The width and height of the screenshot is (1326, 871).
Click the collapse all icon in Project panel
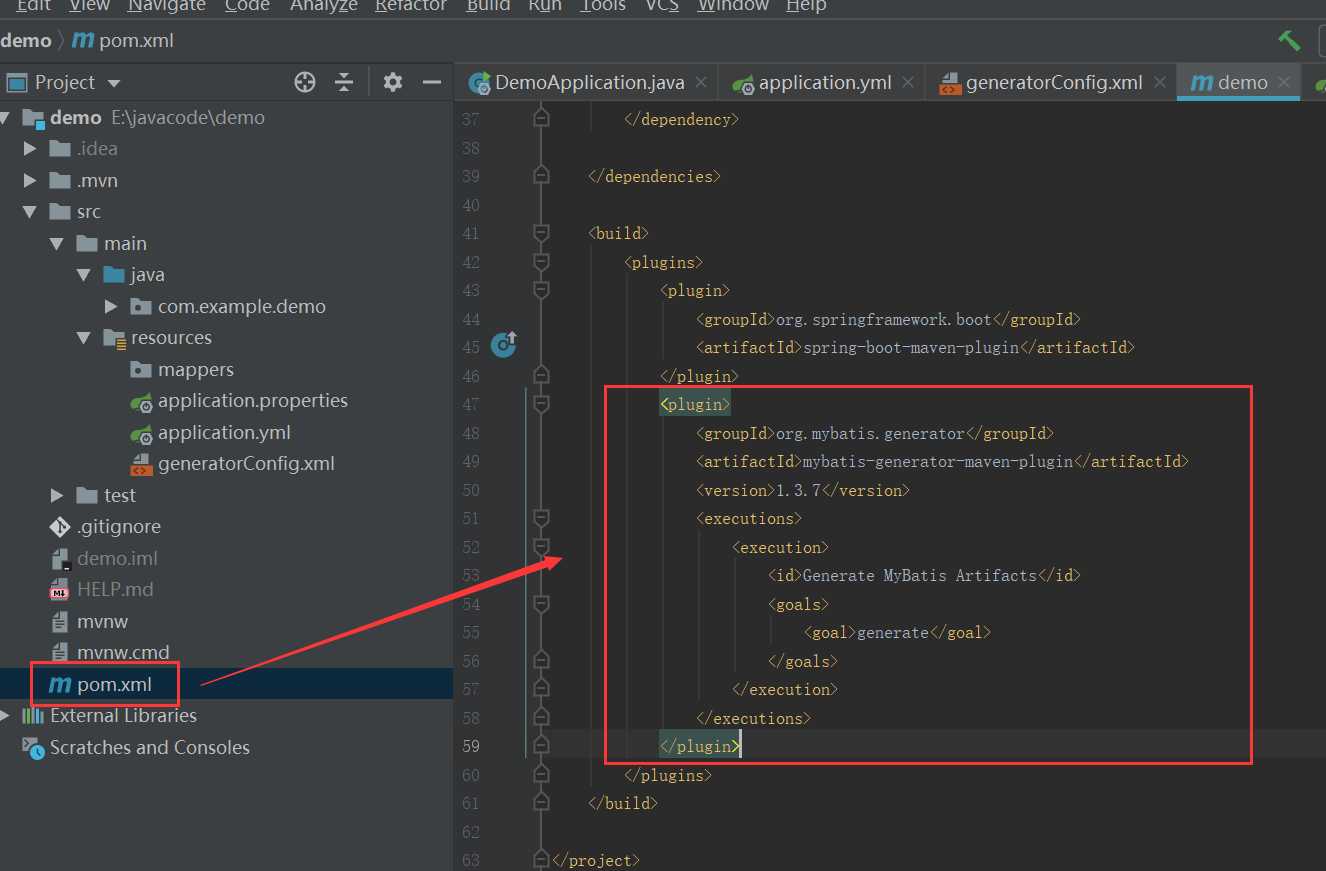(x=344, y=82)
